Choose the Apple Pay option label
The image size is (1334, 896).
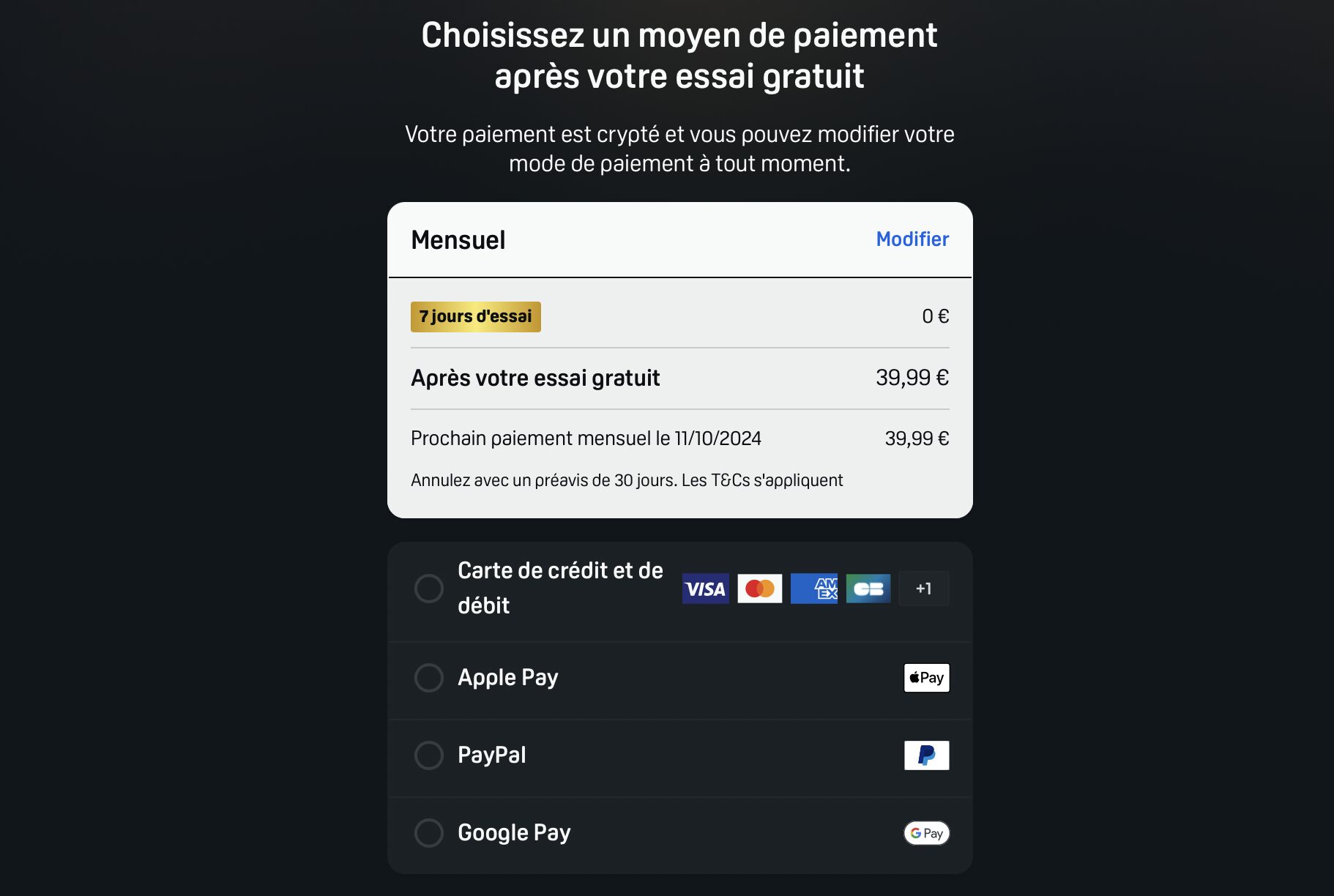[508, 678]
